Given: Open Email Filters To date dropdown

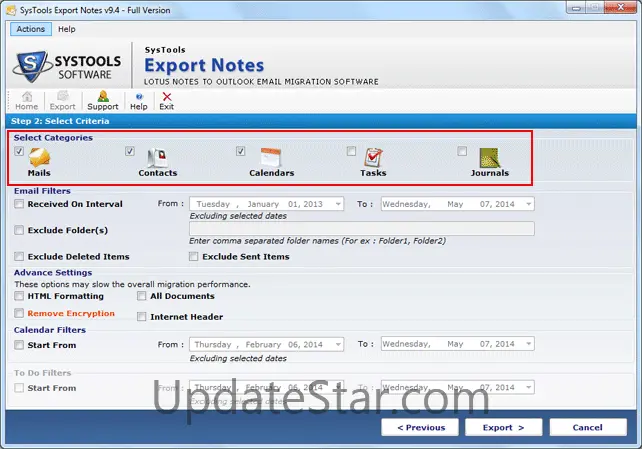Looking at the screenshot, I should pyautogui.click(x=529, y=204).
